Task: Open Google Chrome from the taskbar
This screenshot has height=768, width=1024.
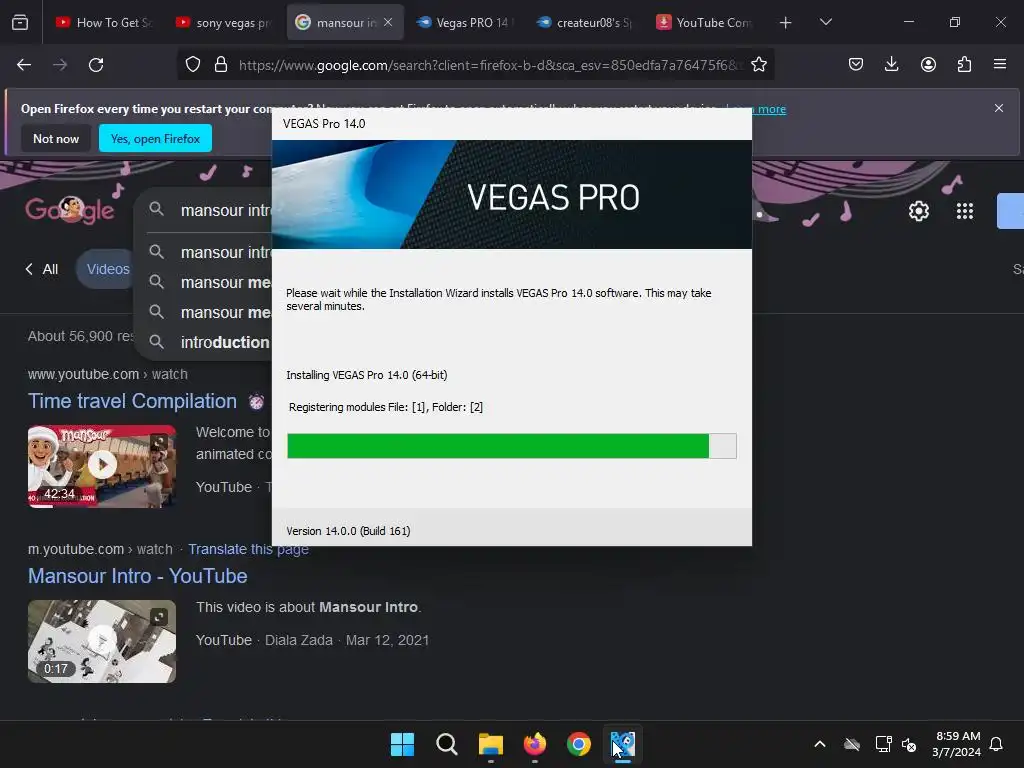Action: point(579,744)
